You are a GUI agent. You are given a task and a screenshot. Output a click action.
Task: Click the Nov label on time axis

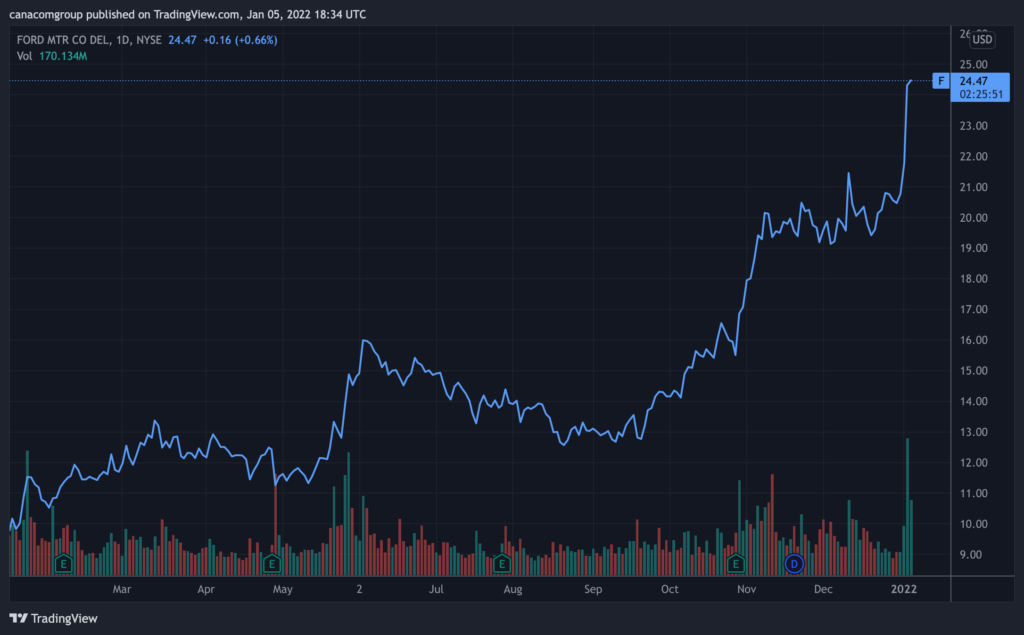tap(746, 589)
